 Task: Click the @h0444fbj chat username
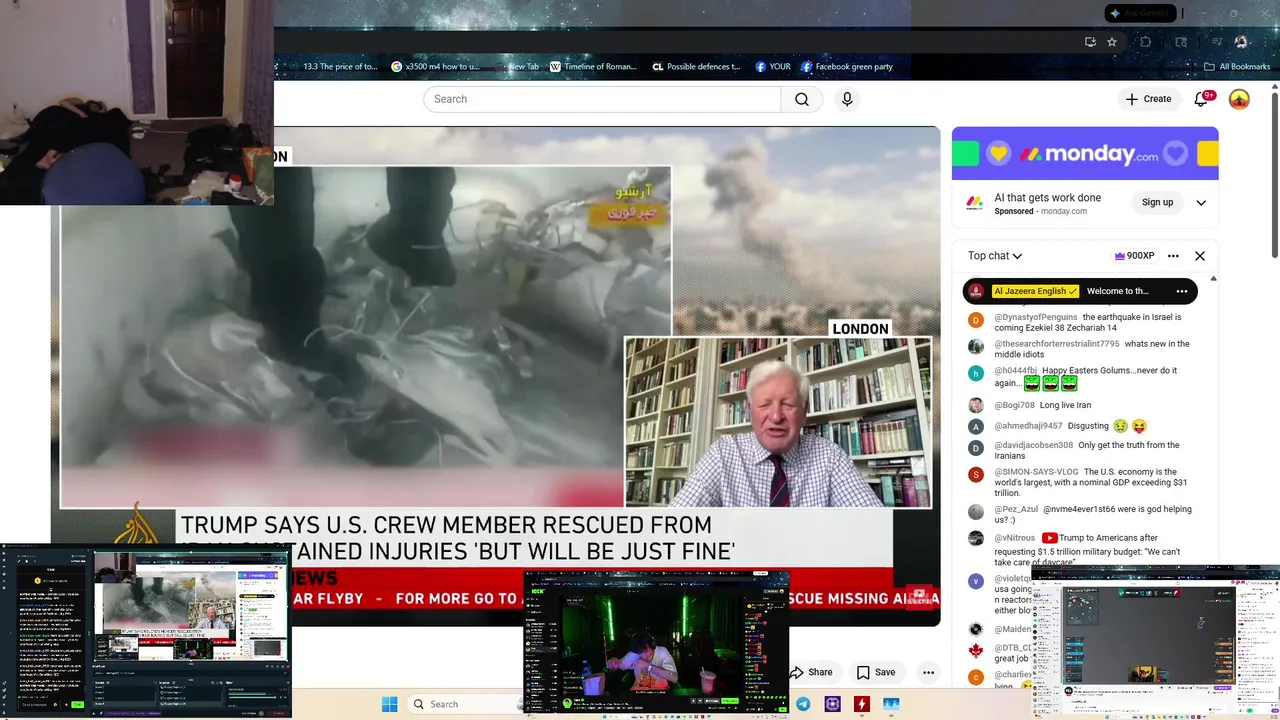[x=1016, y=371]
